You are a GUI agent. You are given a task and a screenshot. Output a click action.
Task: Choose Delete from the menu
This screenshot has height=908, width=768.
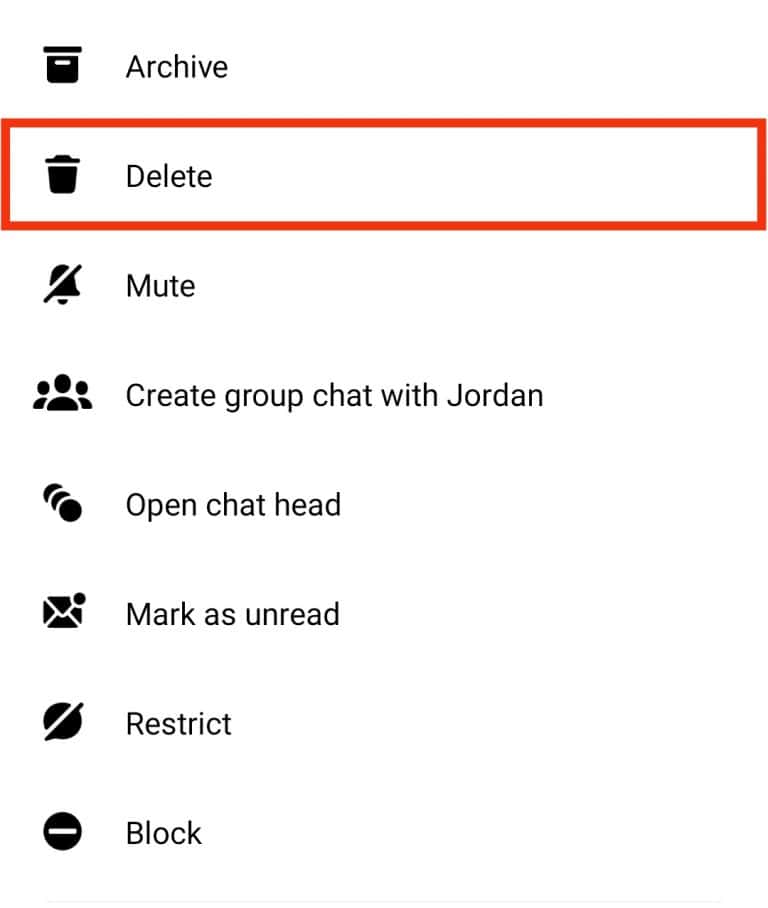(x=168, y=175)
